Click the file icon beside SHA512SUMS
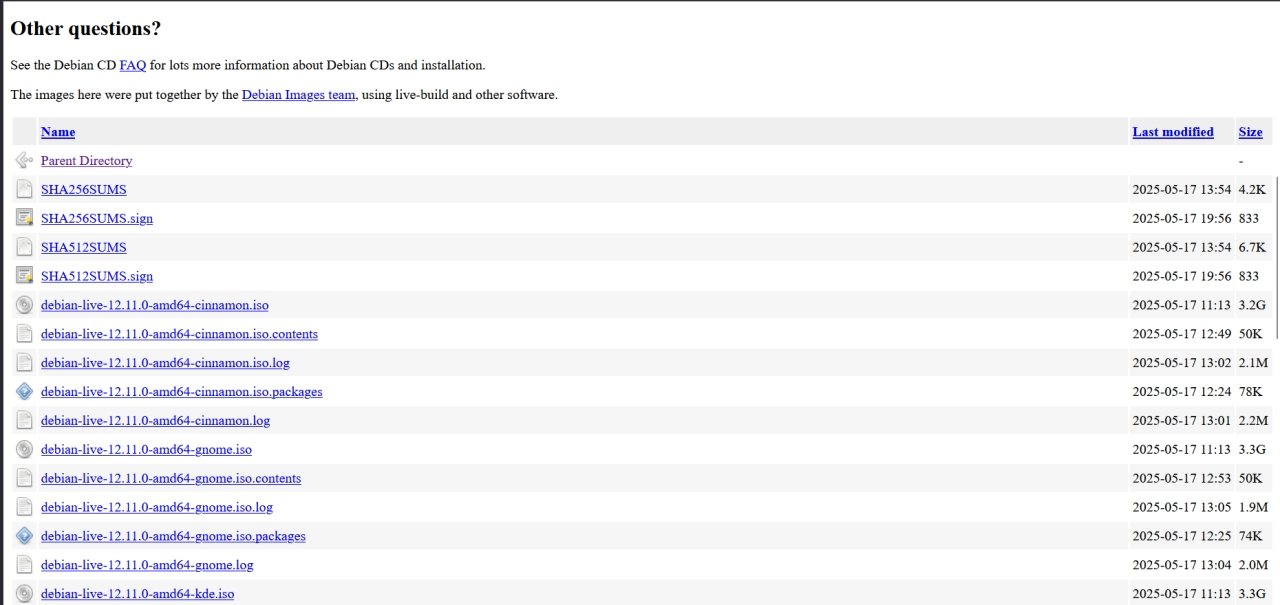 click(24, 247)
